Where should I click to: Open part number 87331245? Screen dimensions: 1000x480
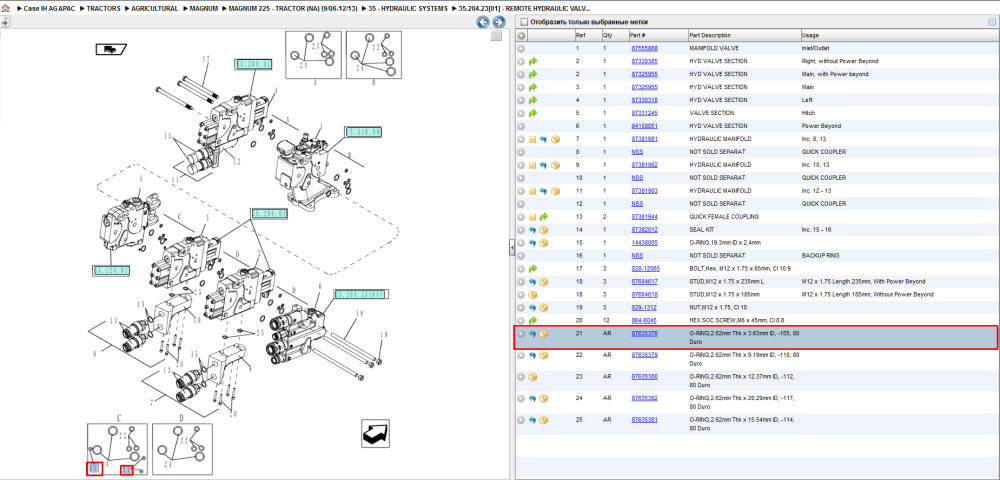tap(644, 113)
